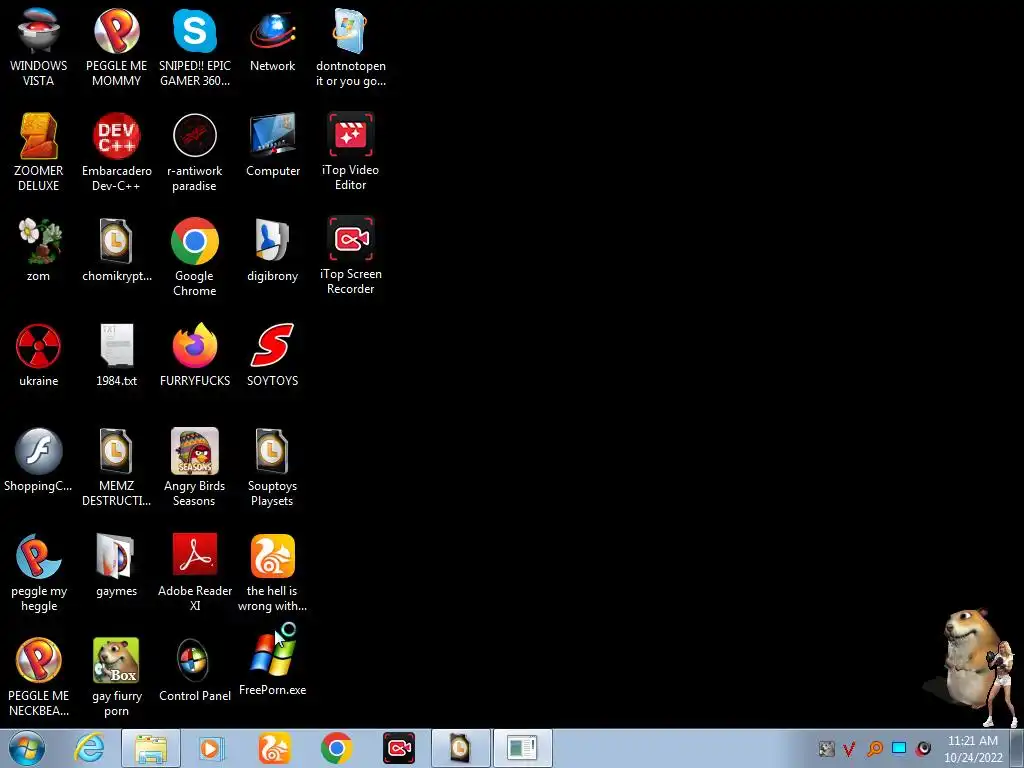Select the ShoppingC... Flash icon
The width and height of the screenshot is (1024, 768).
click(x=39, y=460)
